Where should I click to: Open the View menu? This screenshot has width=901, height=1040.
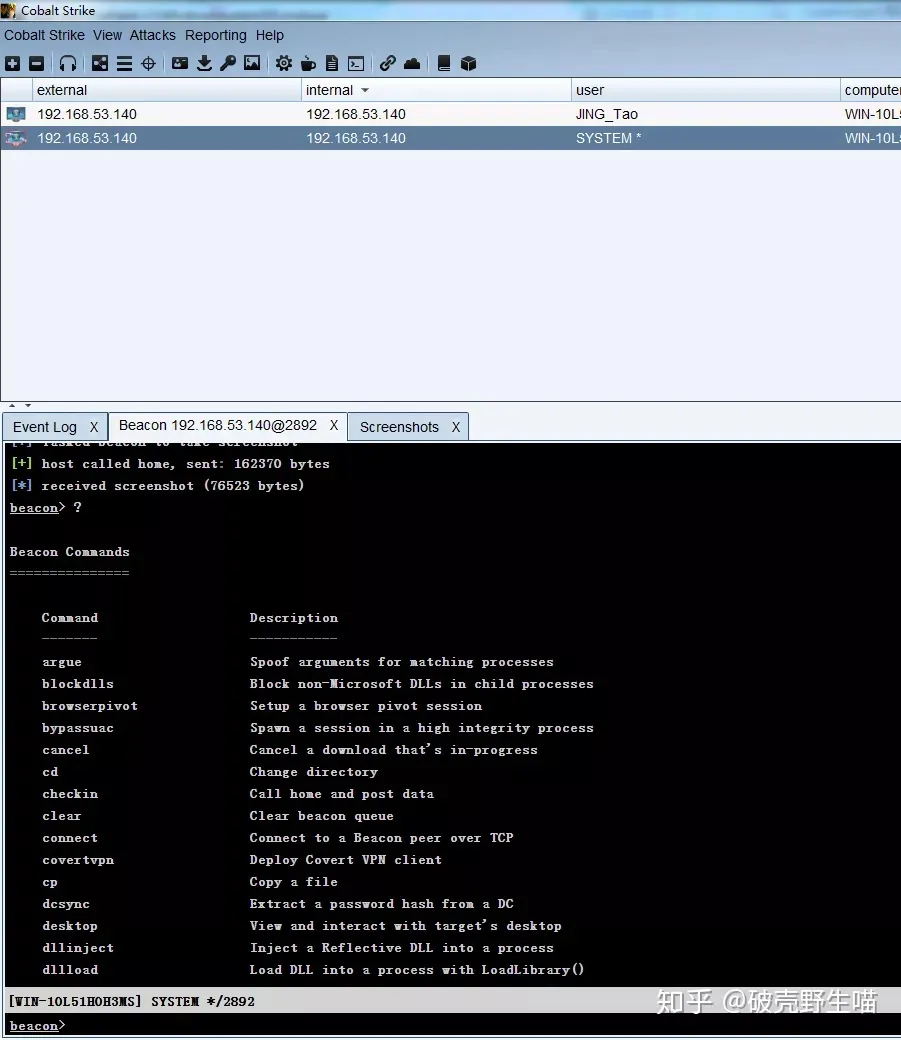tap(107, 35)
